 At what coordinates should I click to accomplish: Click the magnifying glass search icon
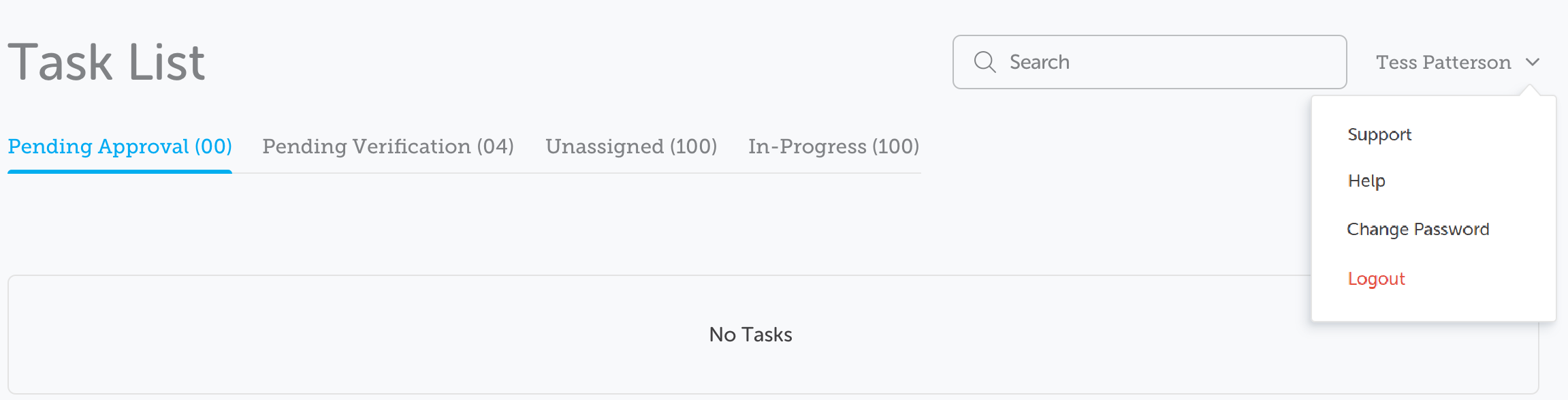985,62
